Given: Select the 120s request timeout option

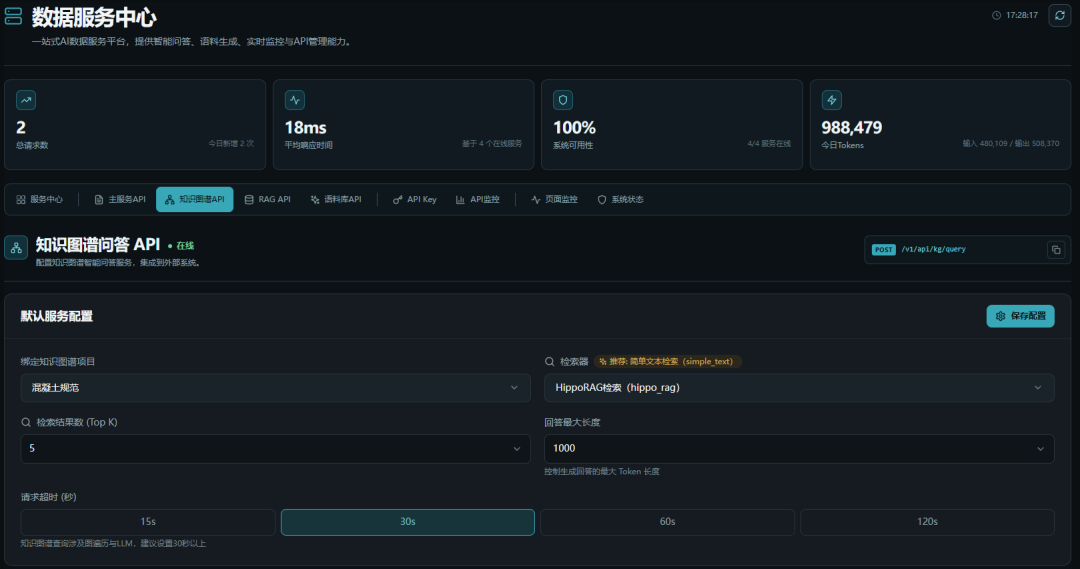Looking at the screenshot, I should [x=927, y=522].
